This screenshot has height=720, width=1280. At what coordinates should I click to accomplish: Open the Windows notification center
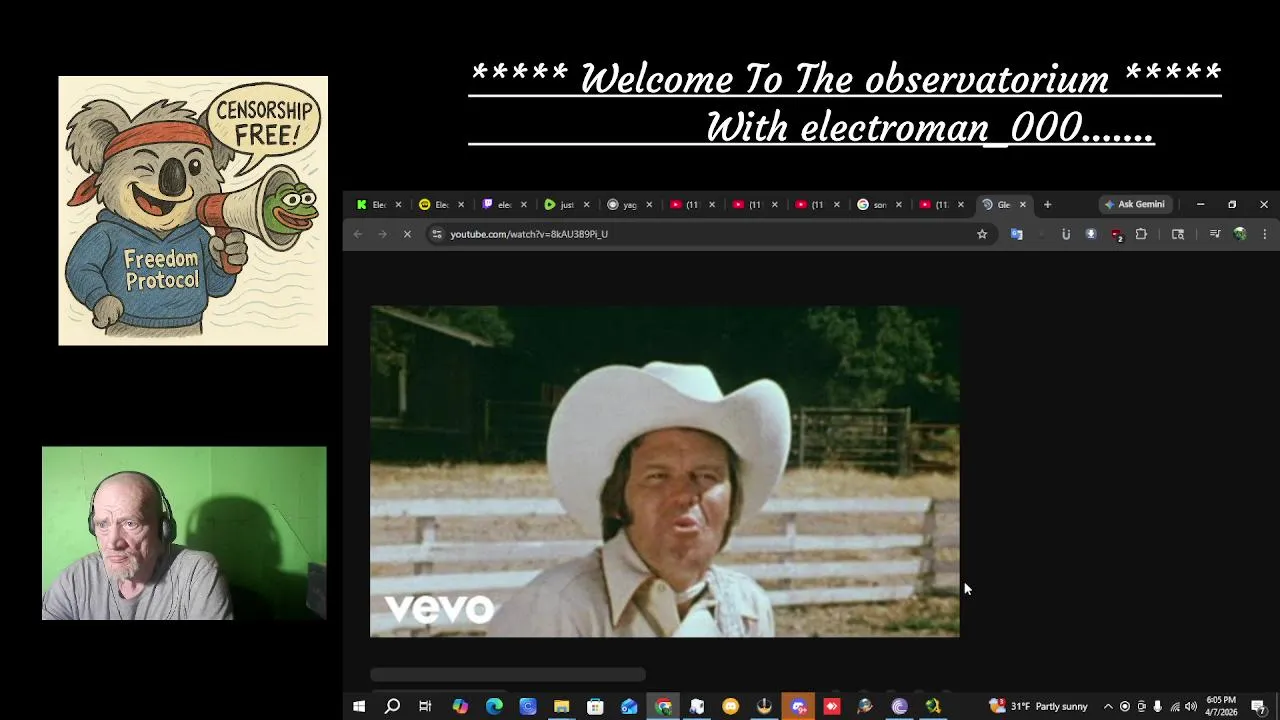[x=1258, y=707]
